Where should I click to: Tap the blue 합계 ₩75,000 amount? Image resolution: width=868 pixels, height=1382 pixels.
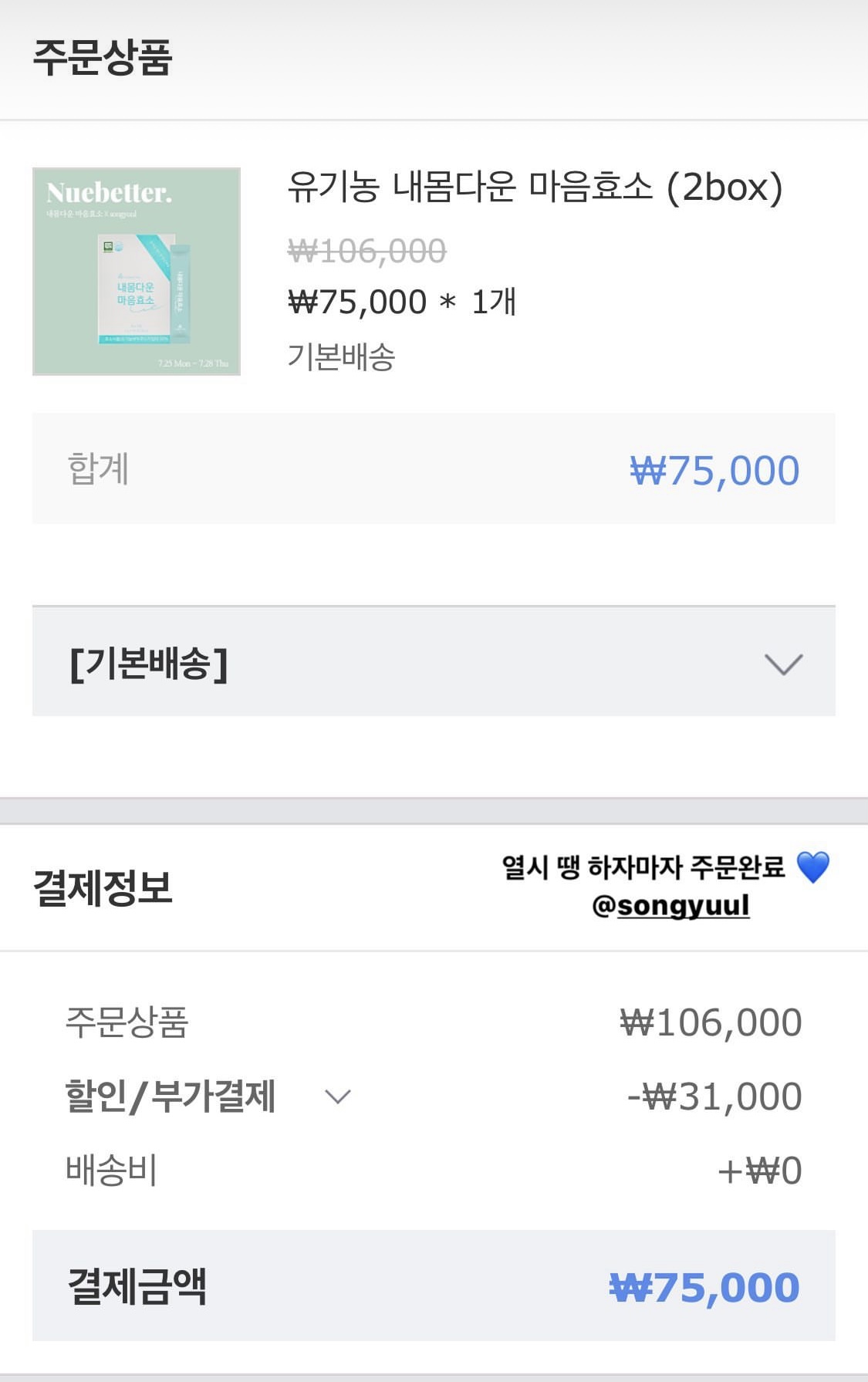coord(714,470)
